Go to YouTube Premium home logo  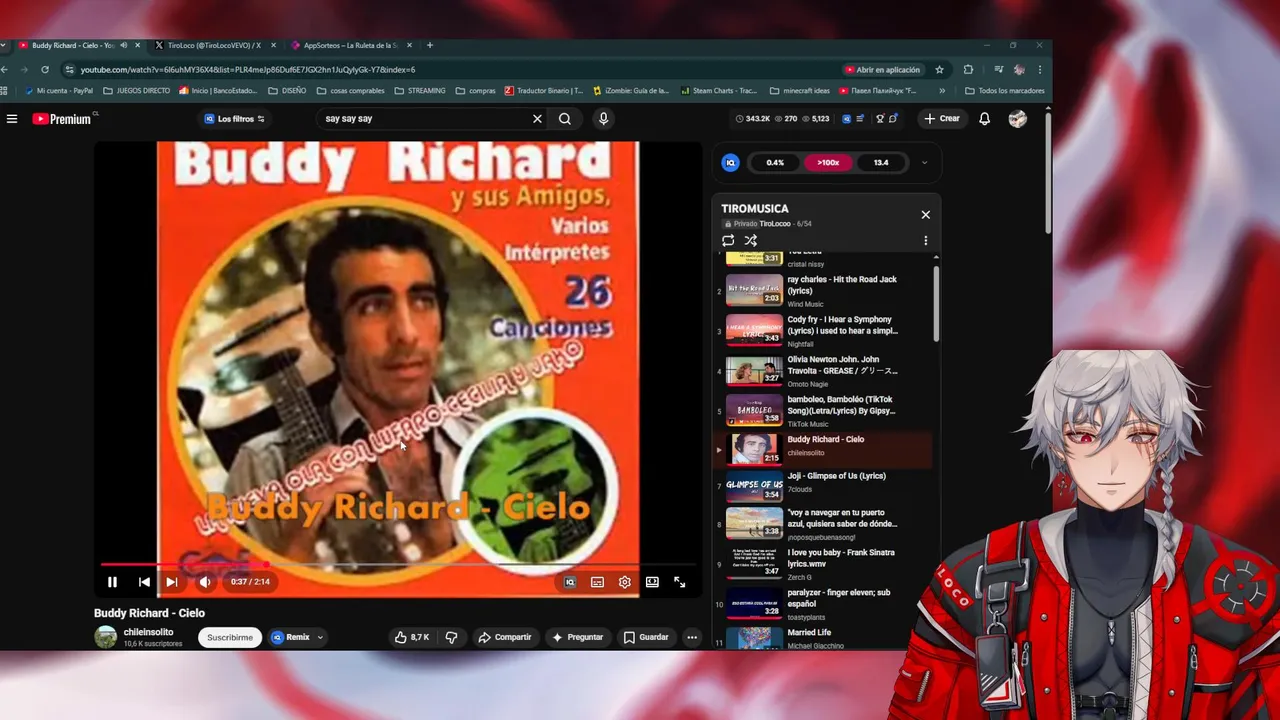click(x=62, y=119)
